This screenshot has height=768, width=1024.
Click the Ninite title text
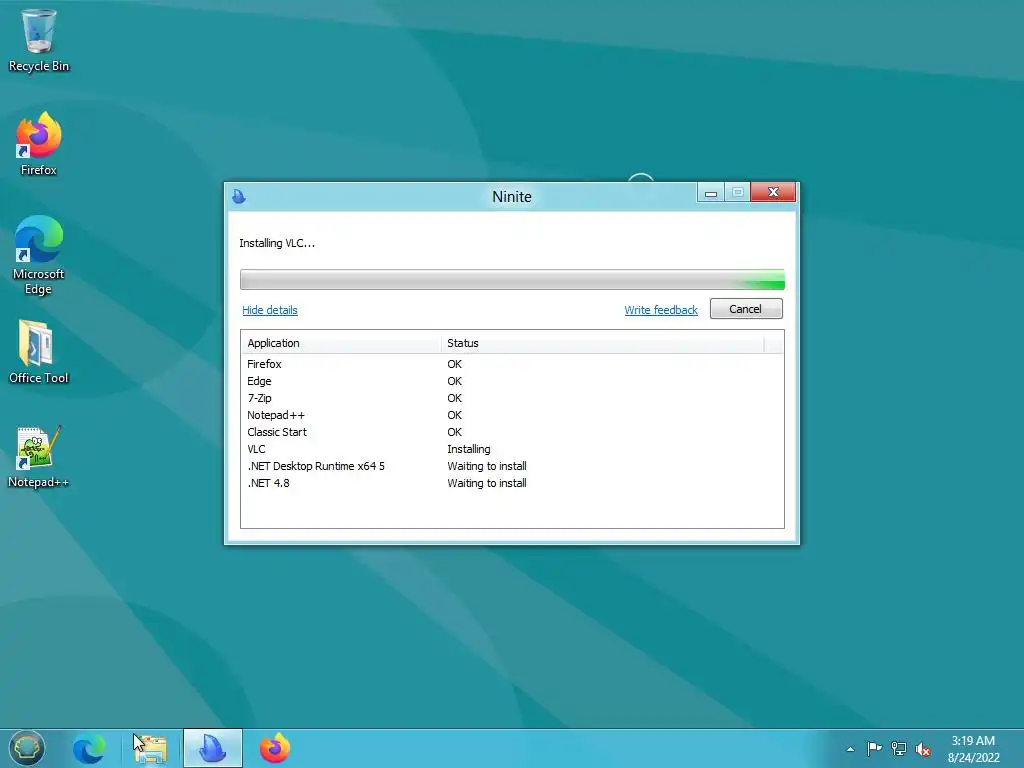tap(512, 197)
